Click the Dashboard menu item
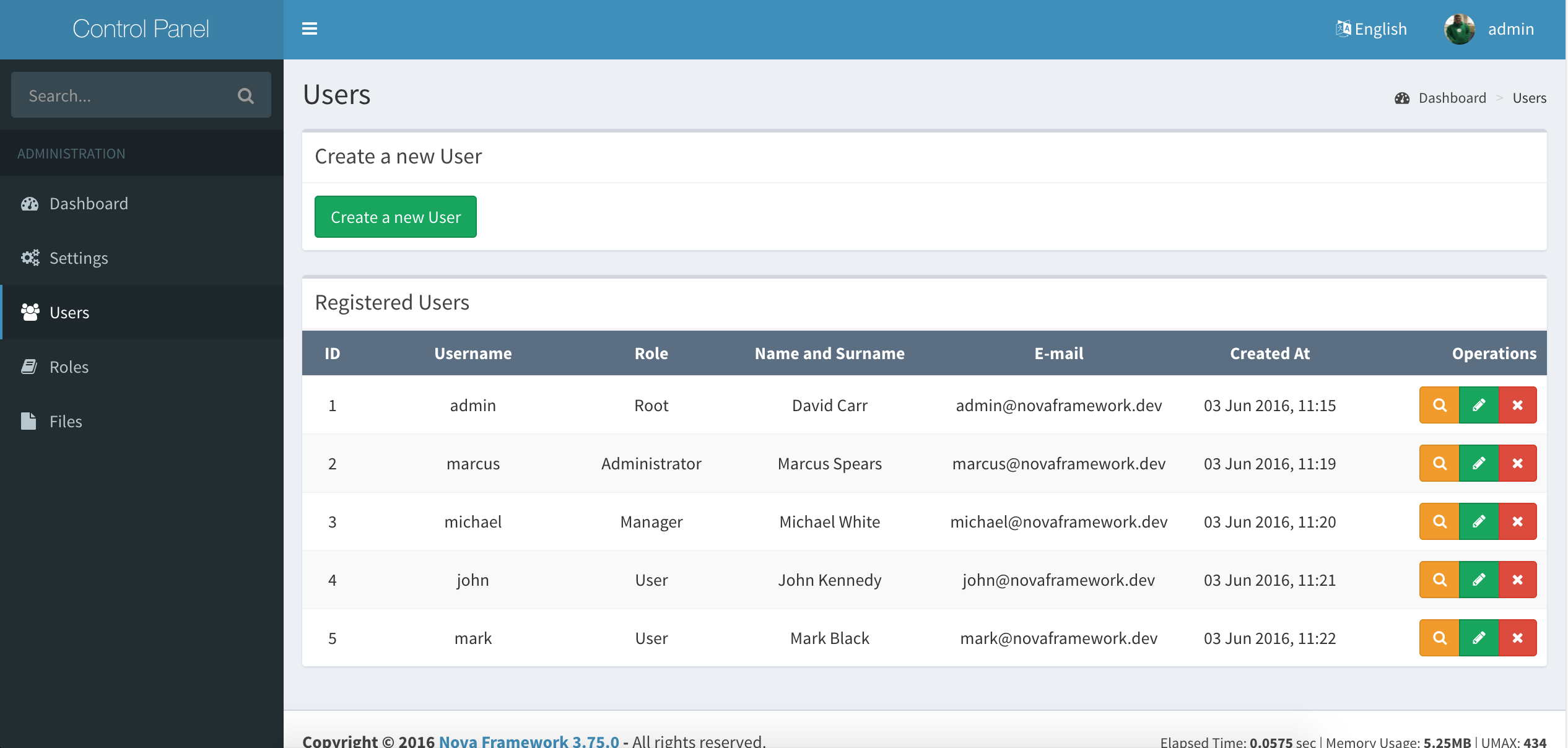Viewport: 1568px width, 748px height. pos(89,203)
